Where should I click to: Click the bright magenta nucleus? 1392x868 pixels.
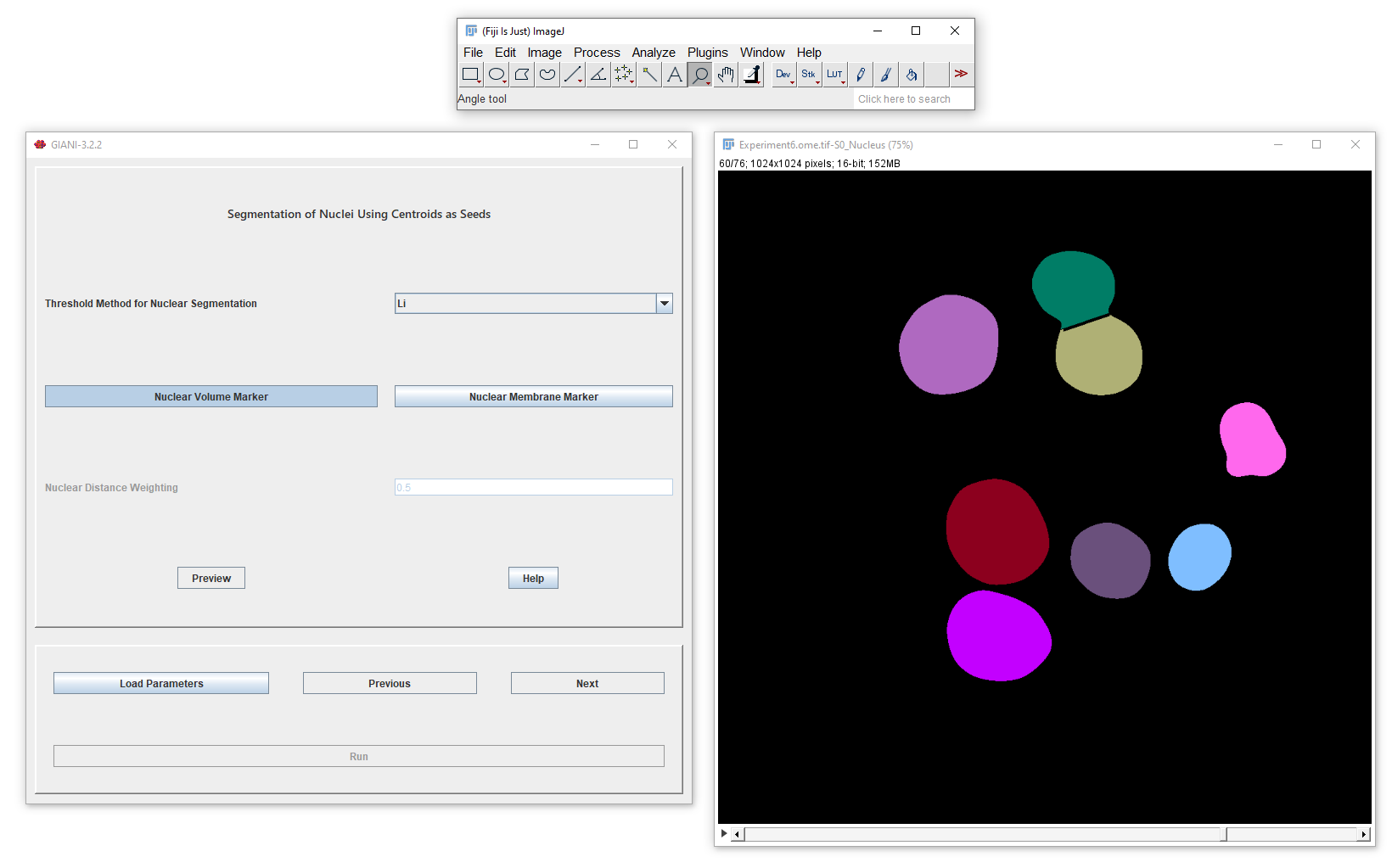(x=998, y=636)
